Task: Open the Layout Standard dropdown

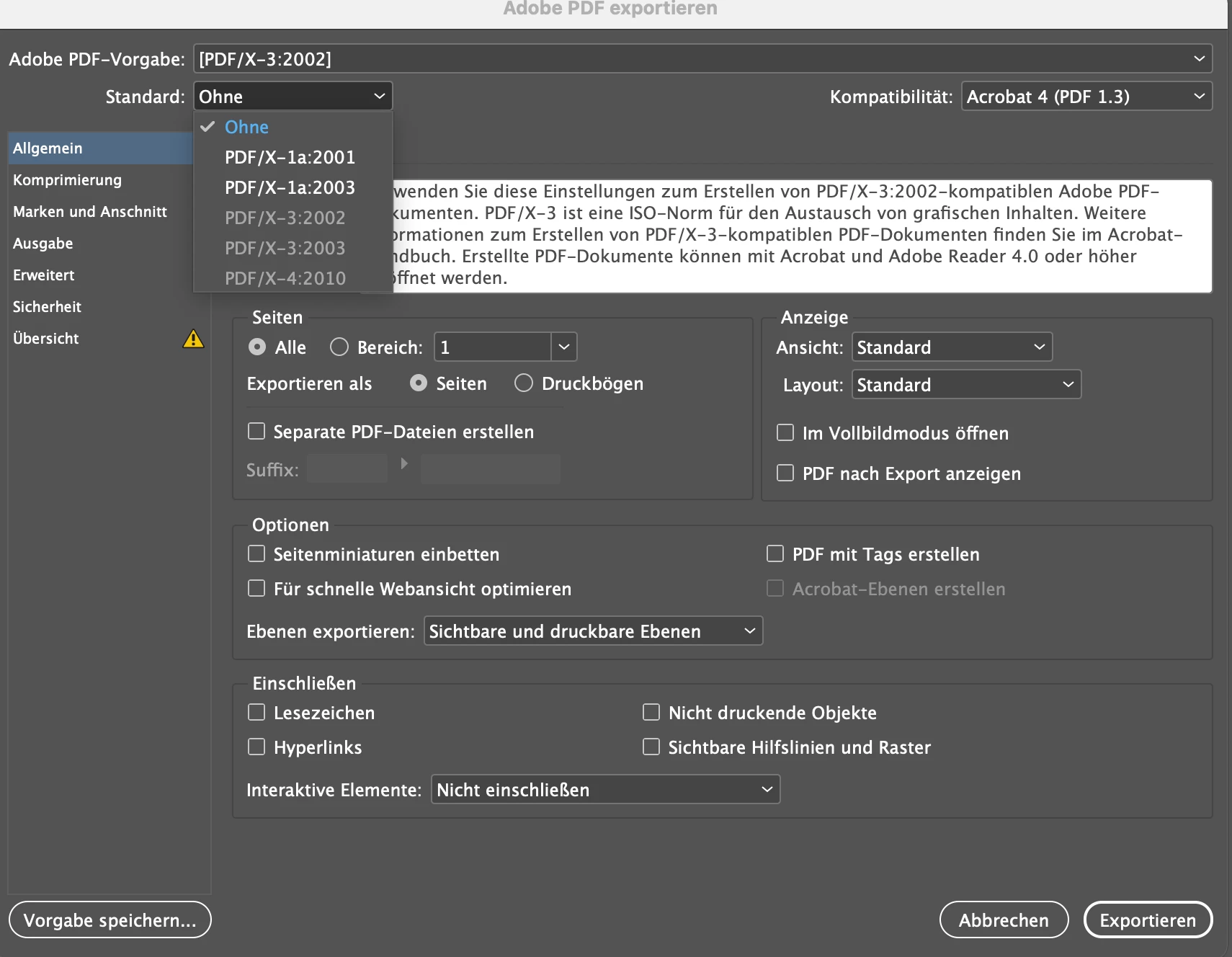Action: click(x=966, y=384)
